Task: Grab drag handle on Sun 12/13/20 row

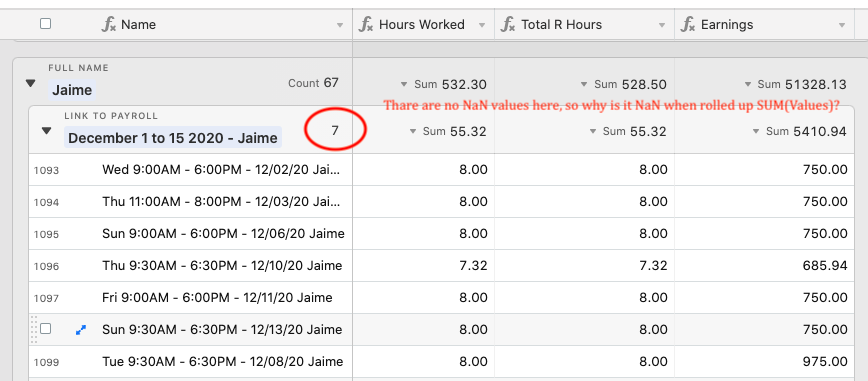Action: coord(33,329)
